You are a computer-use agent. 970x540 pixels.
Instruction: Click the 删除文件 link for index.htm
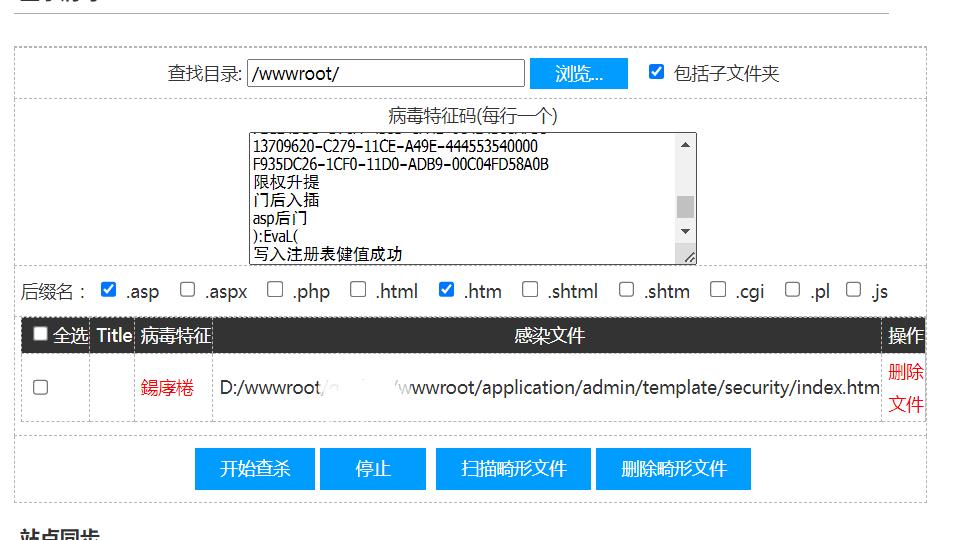tap(906, 388)
